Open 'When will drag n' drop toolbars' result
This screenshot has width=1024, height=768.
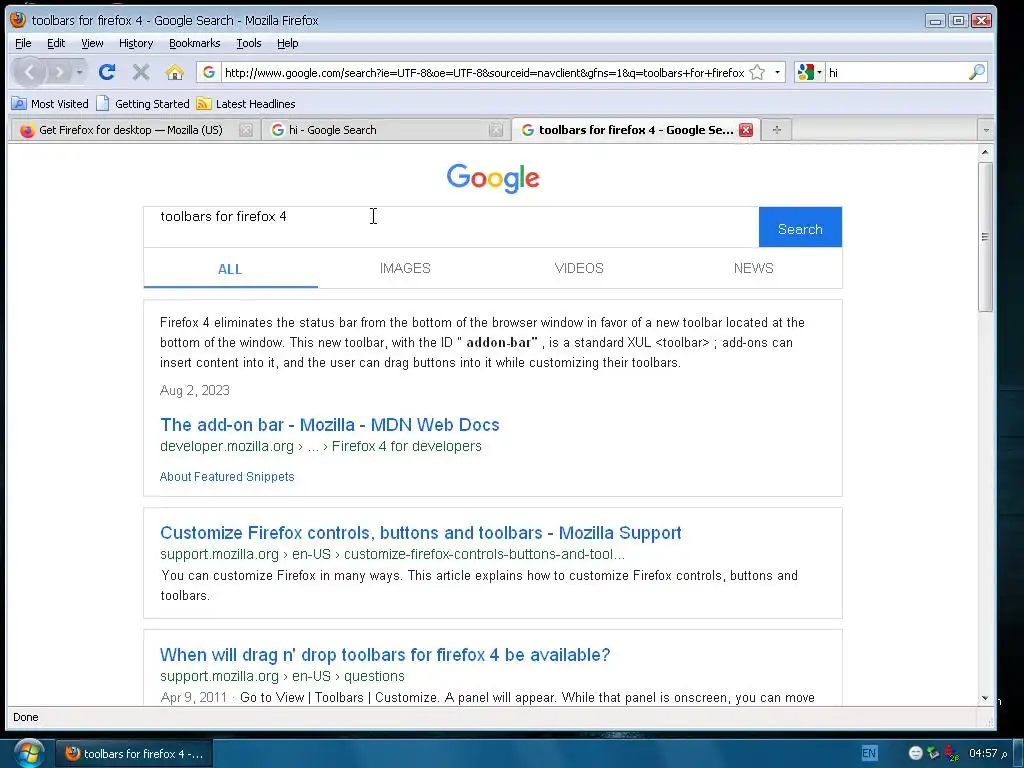[x=385, y=655]
